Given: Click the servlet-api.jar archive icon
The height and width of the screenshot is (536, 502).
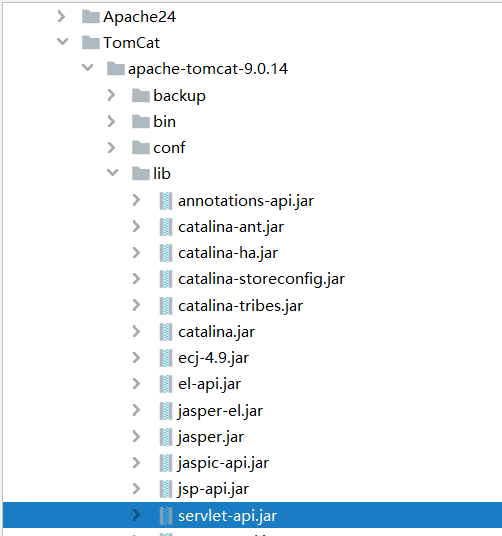Looking at the screenshot, I should (166, 515).
